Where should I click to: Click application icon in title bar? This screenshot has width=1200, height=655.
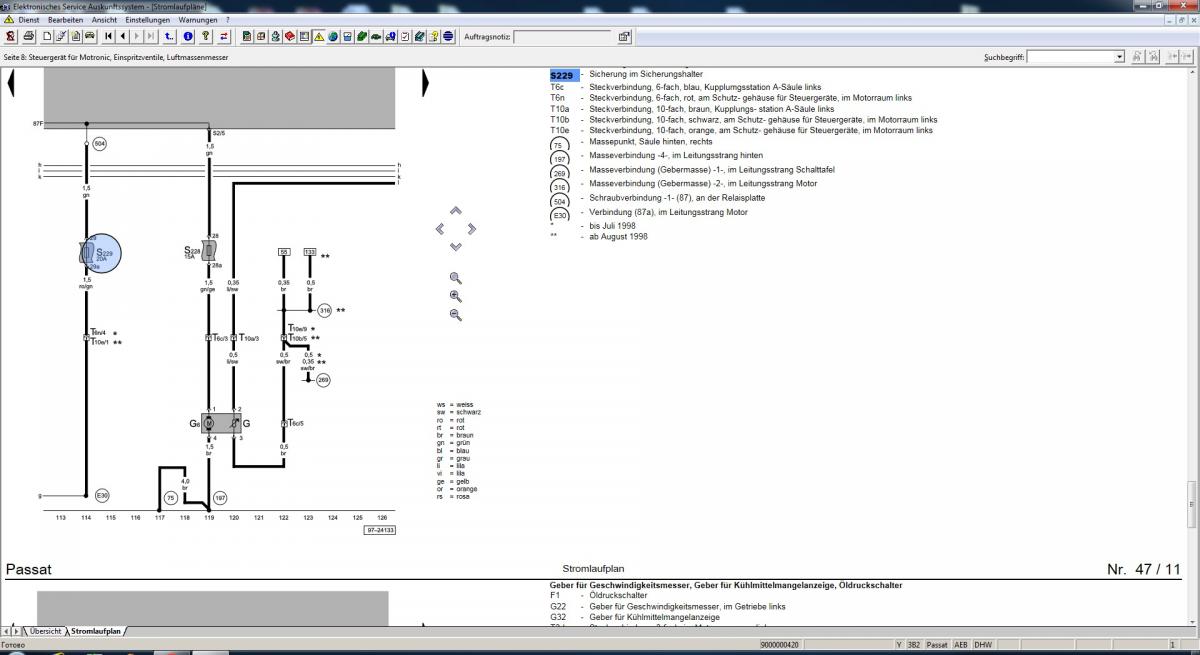(x=7, y=6)
